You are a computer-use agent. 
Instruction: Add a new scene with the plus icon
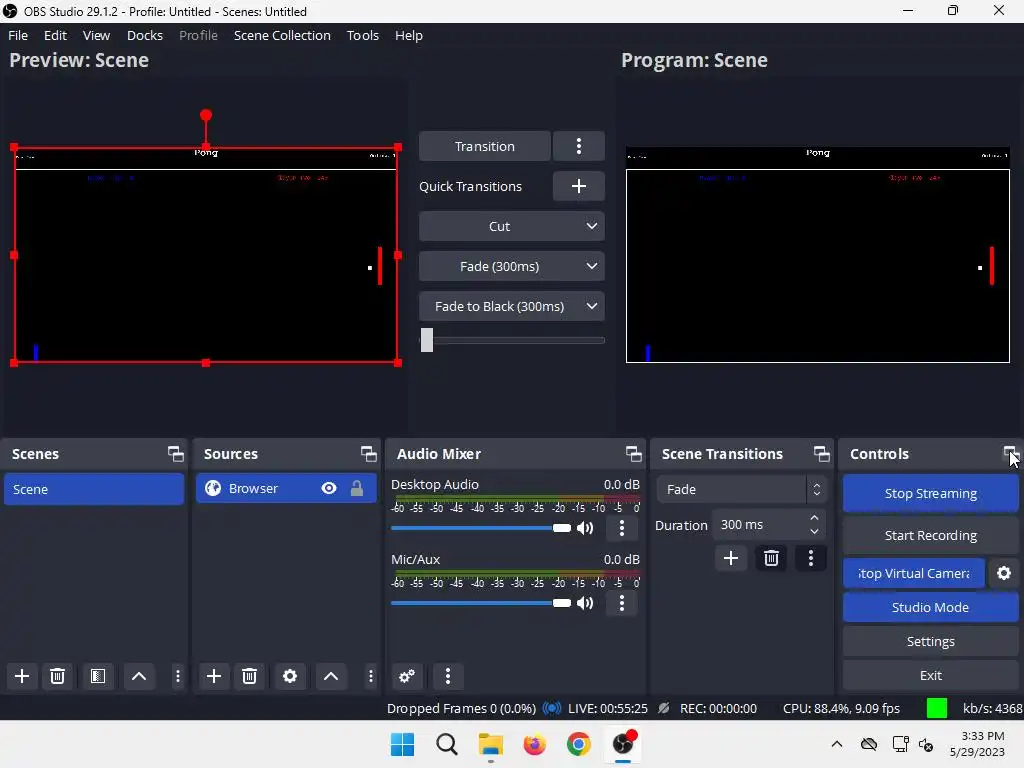22,676
